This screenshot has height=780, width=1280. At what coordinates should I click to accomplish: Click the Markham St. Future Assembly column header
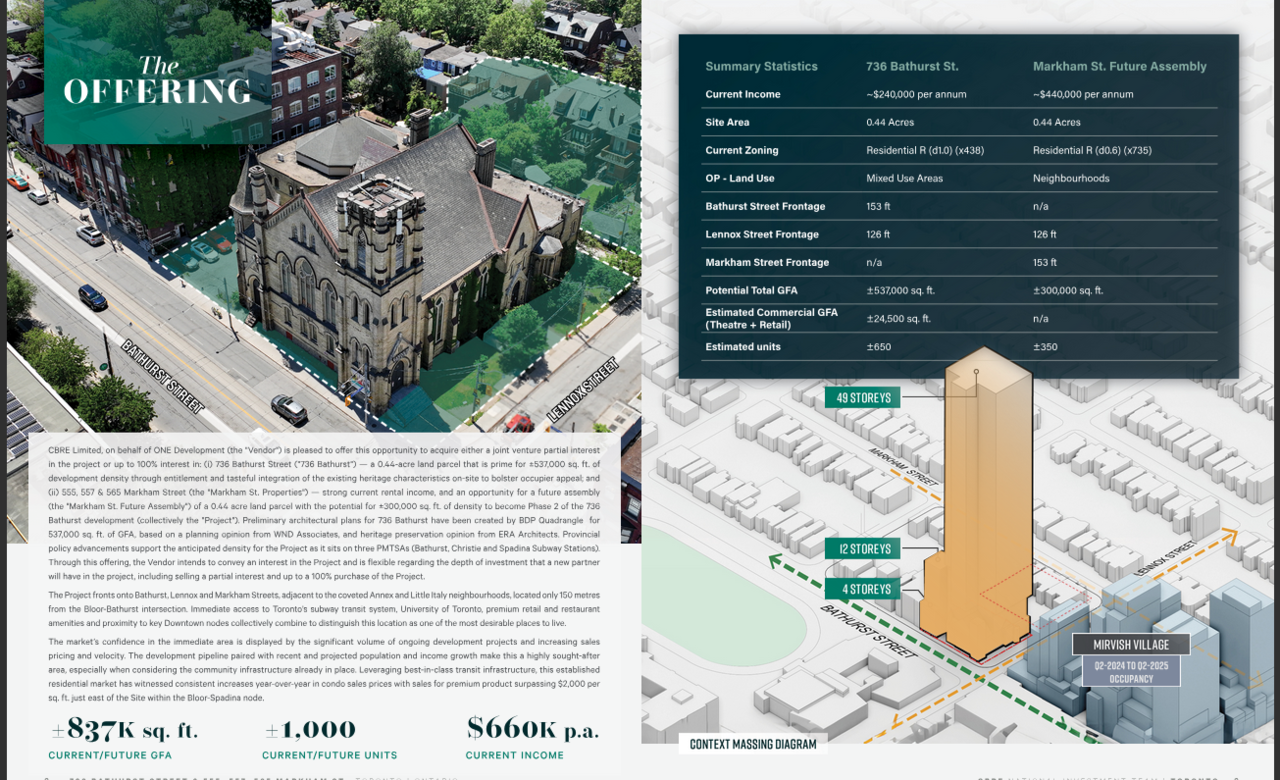[x=1119, y=67]
